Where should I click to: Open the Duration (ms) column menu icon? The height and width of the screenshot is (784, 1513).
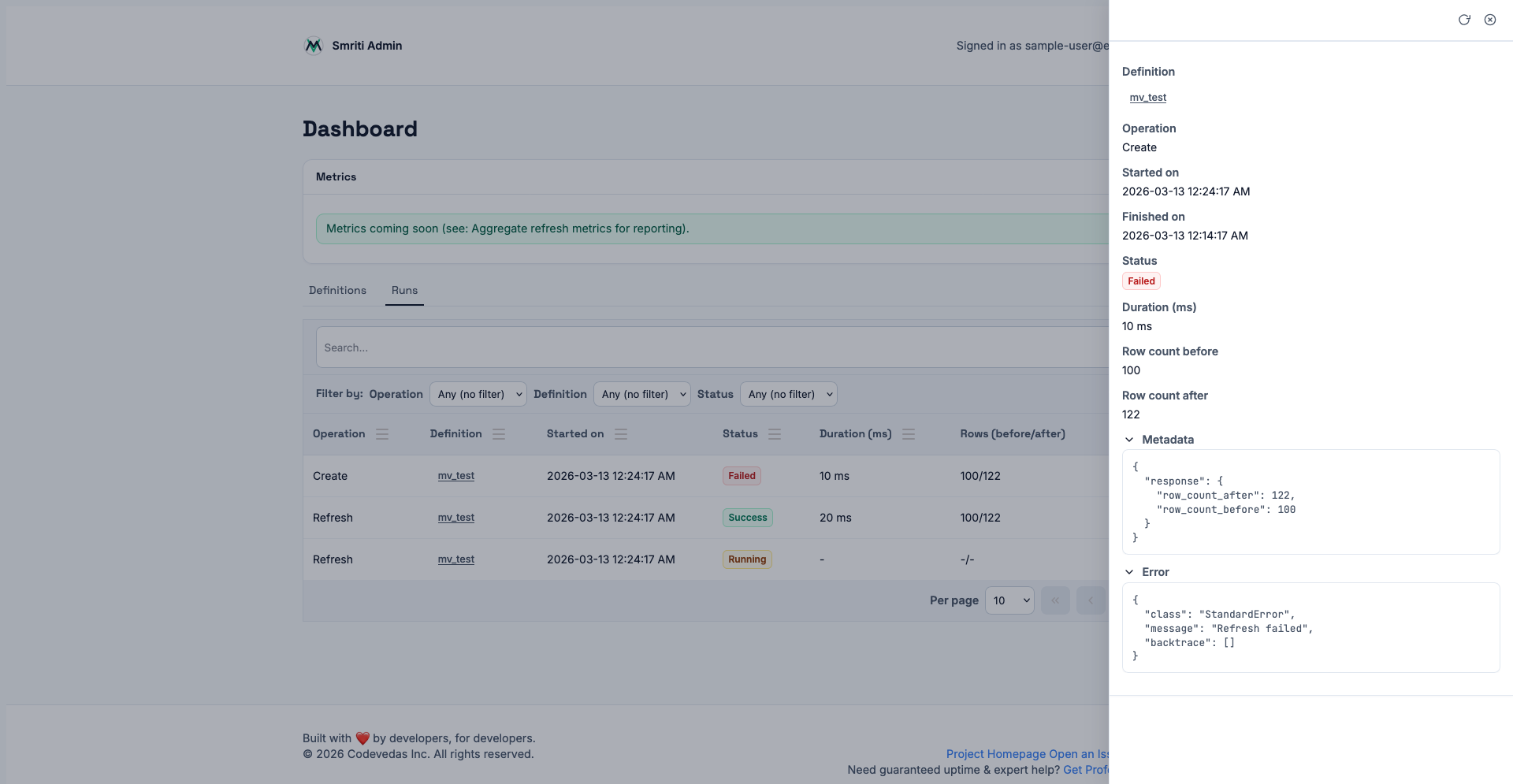point(909,434)
